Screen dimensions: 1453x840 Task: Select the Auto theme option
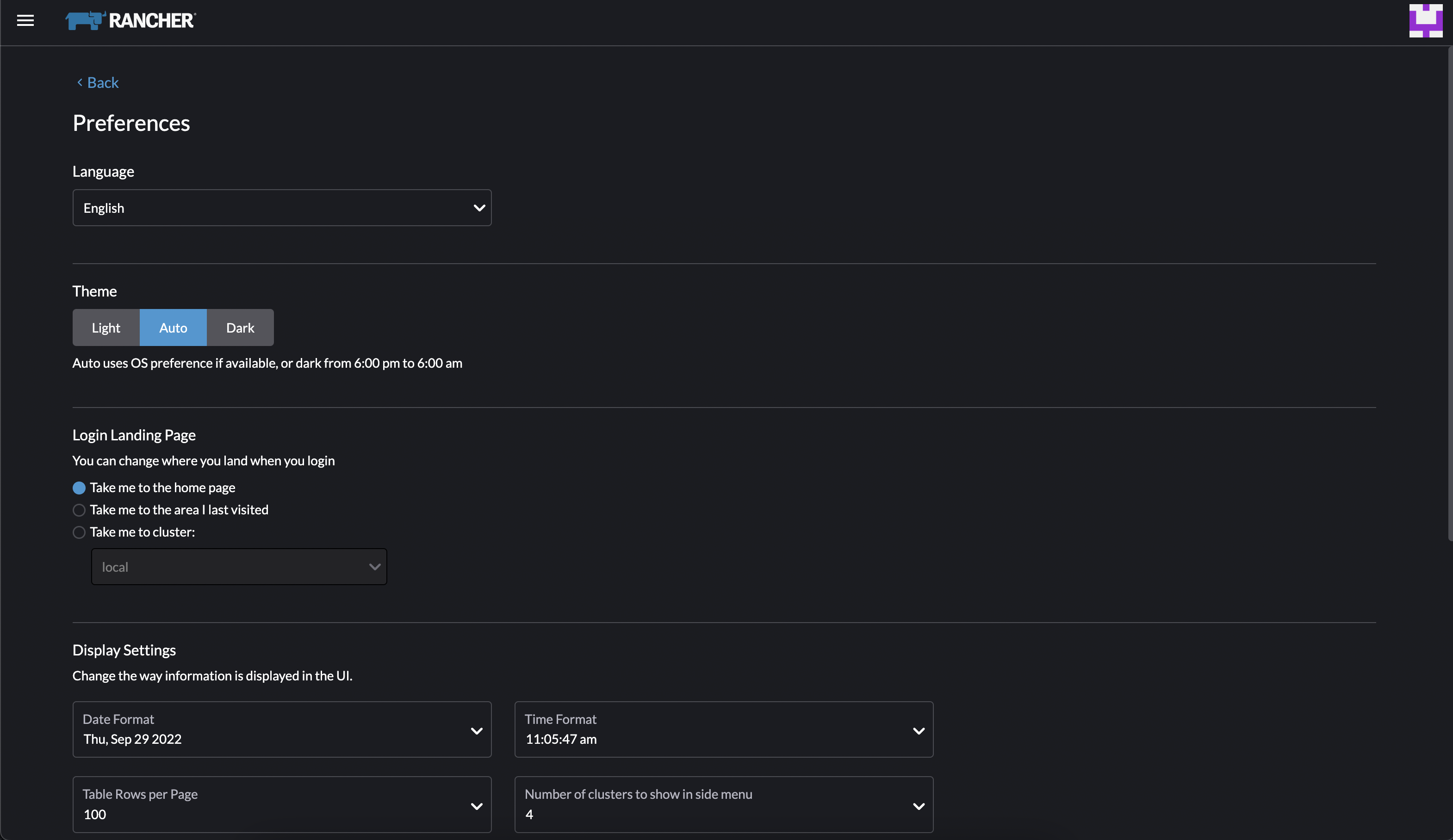pos(173,327)
